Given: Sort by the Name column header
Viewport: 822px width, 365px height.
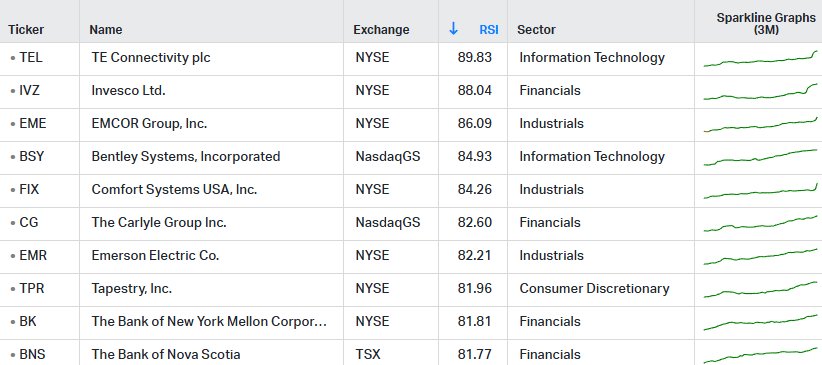Looking at the screenshot, I should [105, 30].
